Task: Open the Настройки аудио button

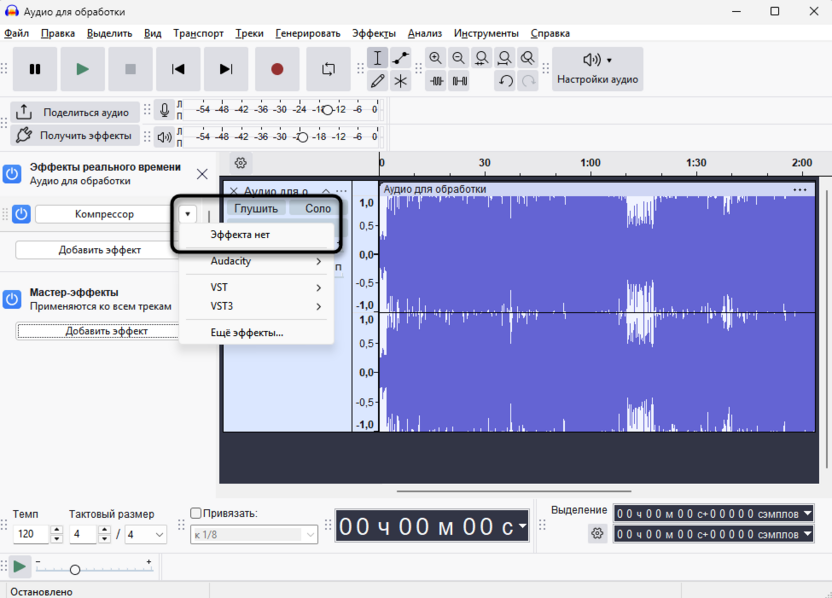Action: [x=597, y=69]
